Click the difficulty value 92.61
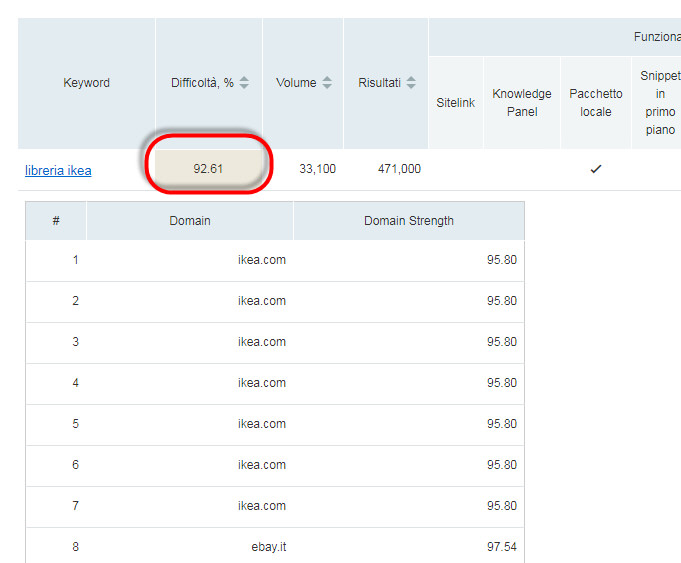Screen dimensions: 681x563 point(208,169)
